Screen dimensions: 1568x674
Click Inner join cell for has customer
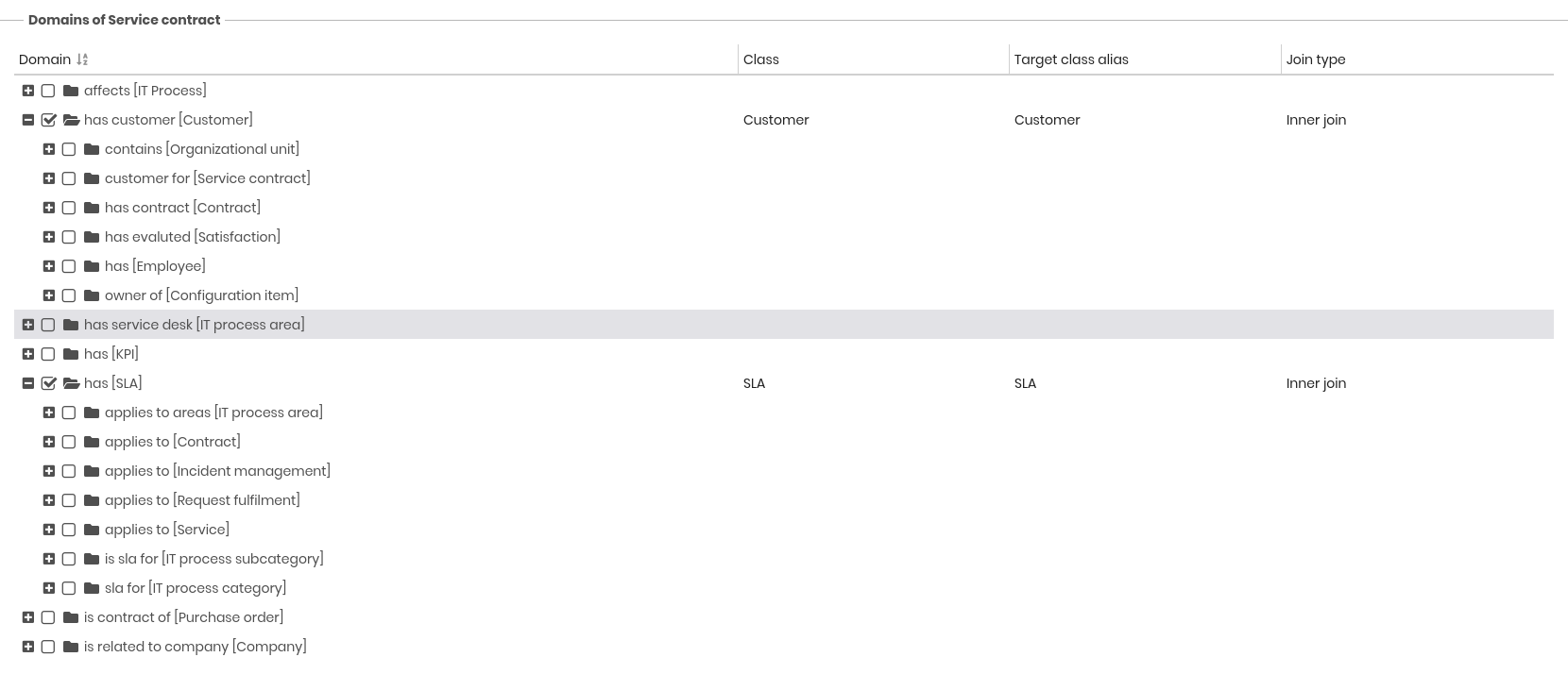(x=1316, y=120)
